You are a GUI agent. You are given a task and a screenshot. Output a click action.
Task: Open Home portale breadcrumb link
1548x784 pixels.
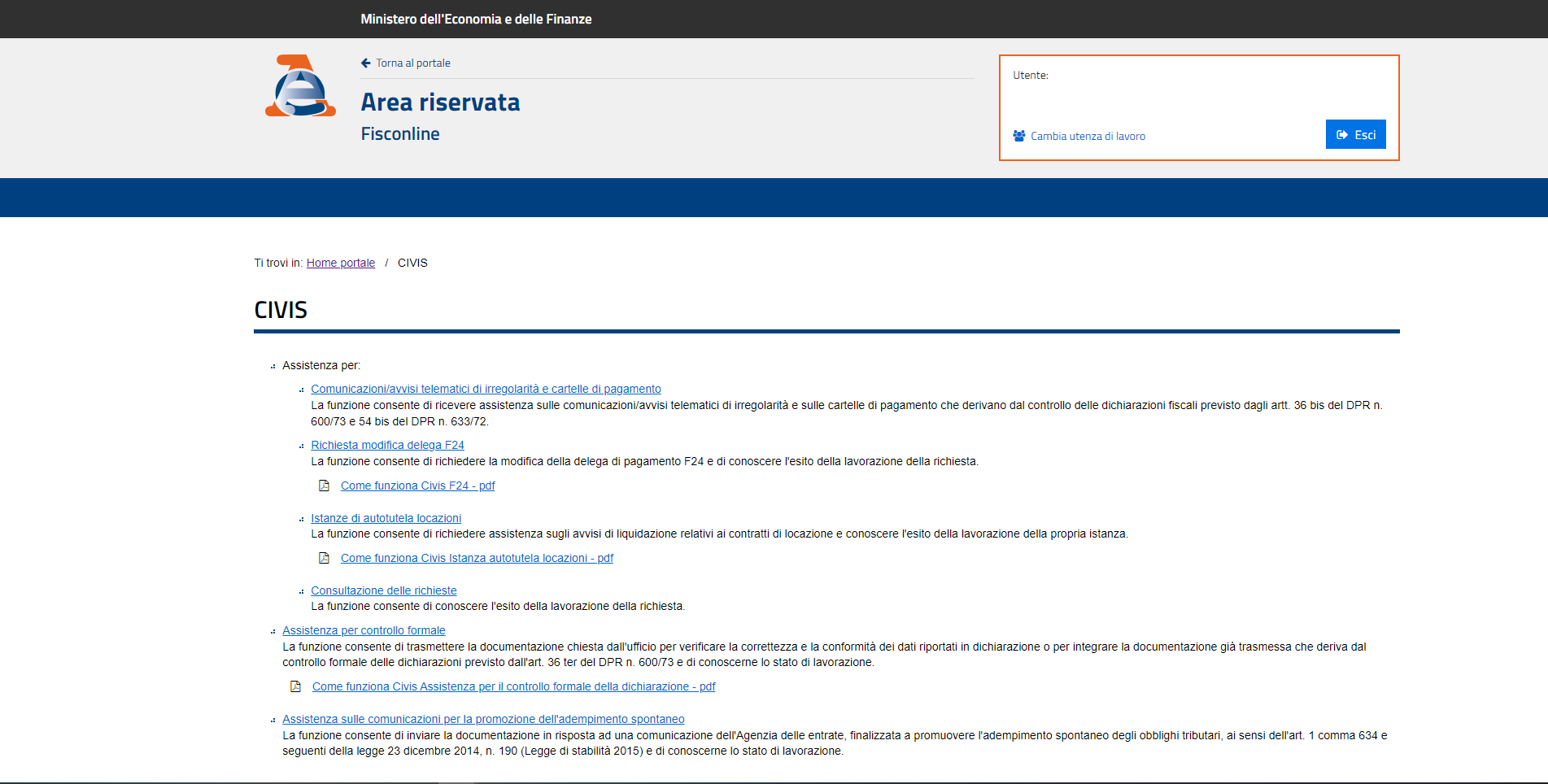(341, 263)
